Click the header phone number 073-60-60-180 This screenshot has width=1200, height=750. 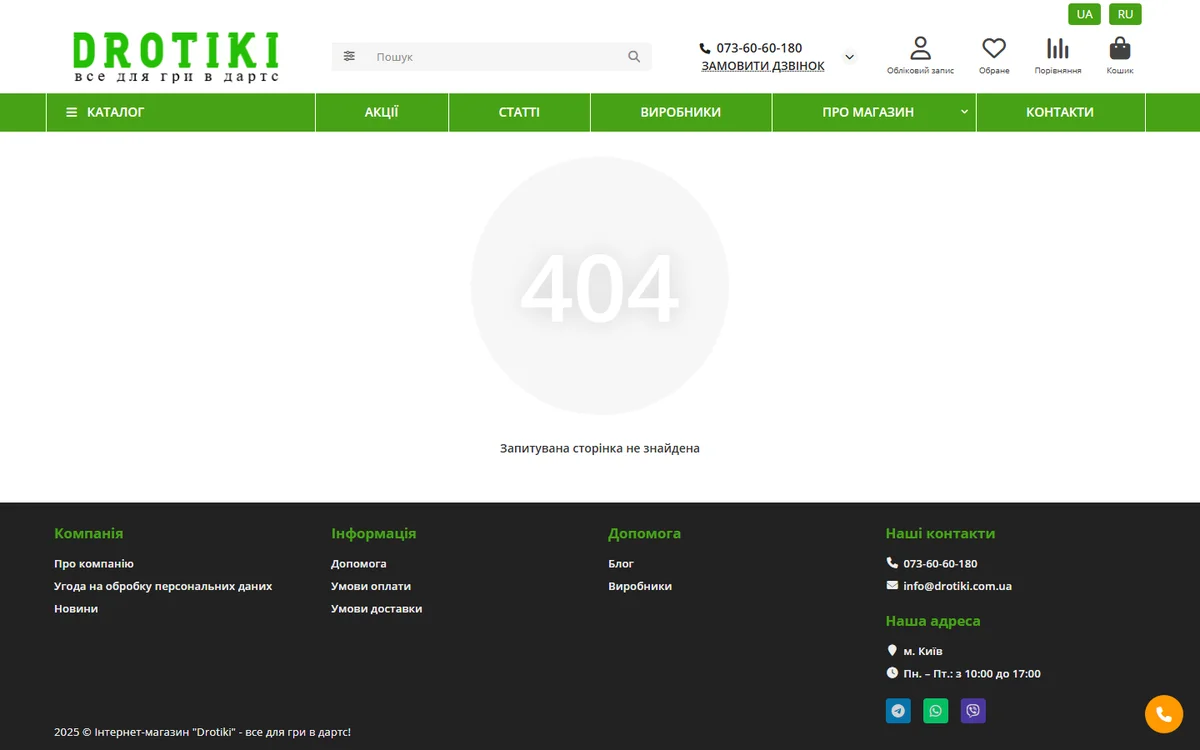click(x=759, y=48)
